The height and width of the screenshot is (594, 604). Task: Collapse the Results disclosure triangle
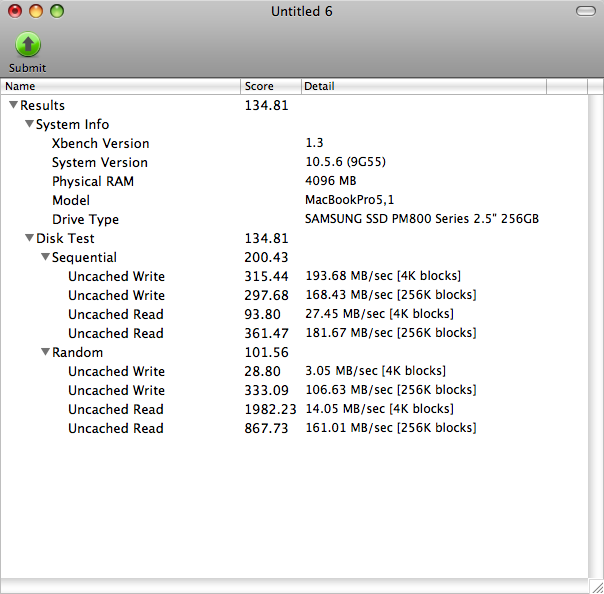(13, 105)
